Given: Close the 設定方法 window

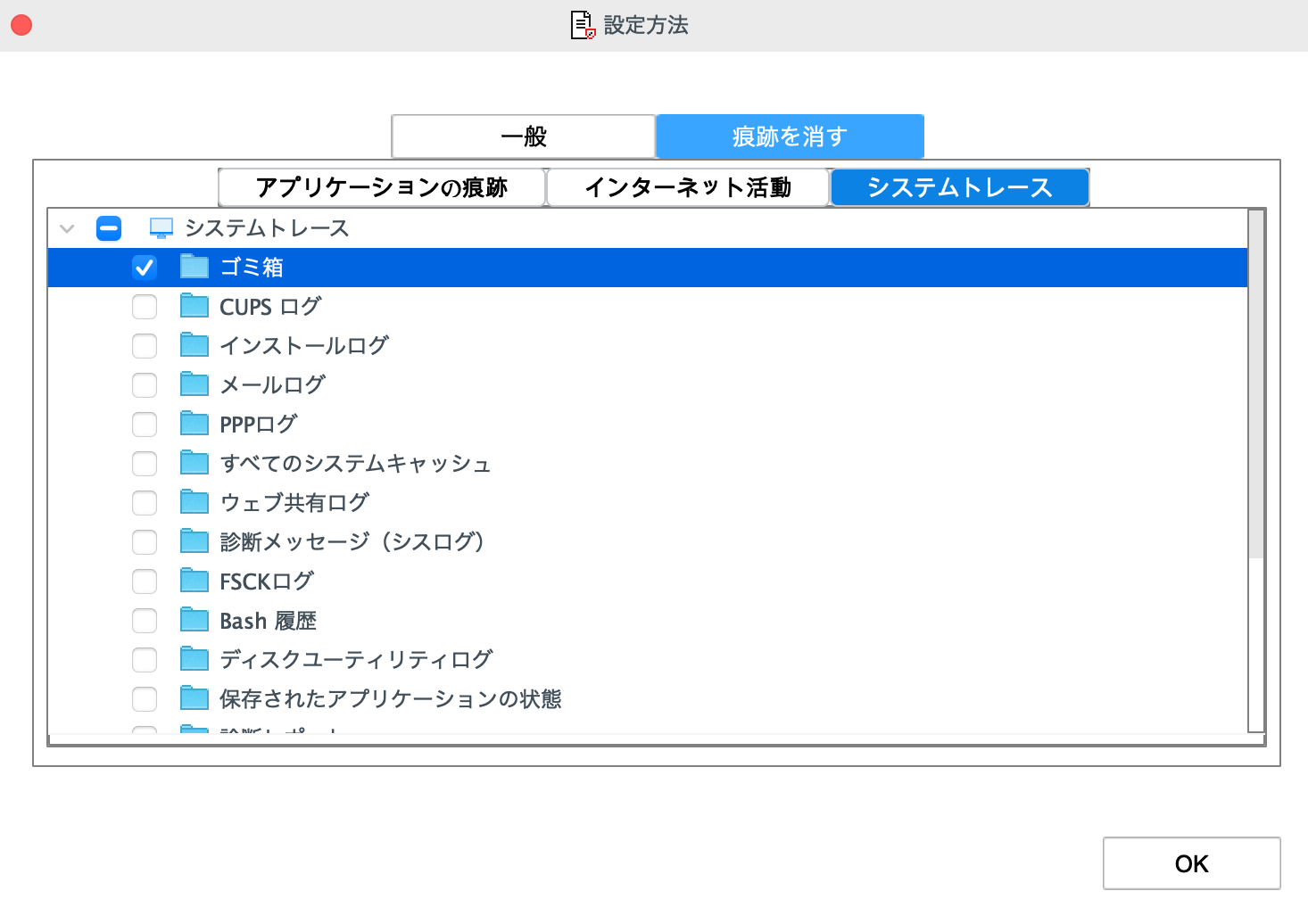Looking at the screenshot, I should 21,25.
